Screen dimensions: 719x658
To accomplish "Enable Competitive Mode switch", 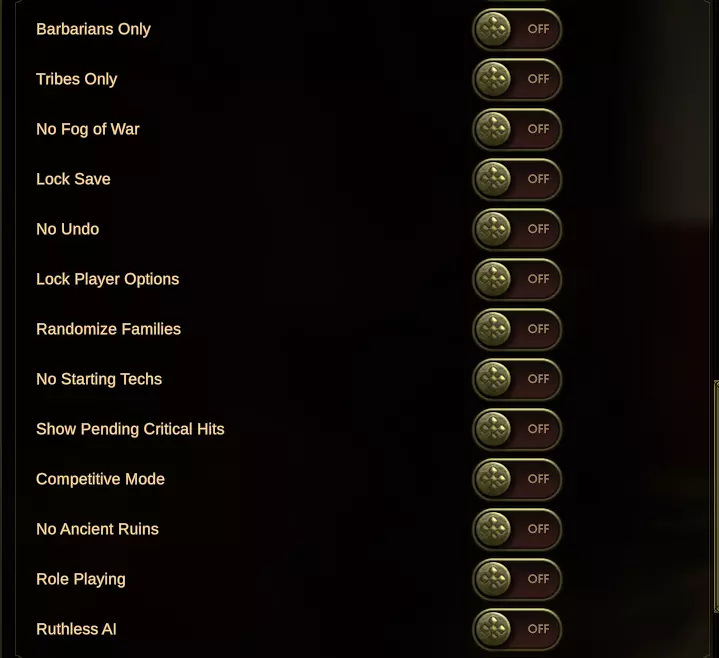I will (517, 479).
